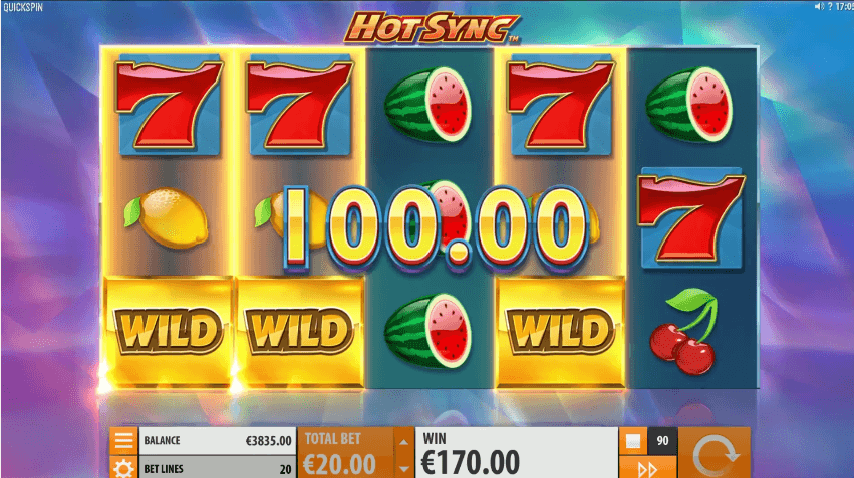
Task: Spin the reels with circular arrow
Action: (714, 453)
